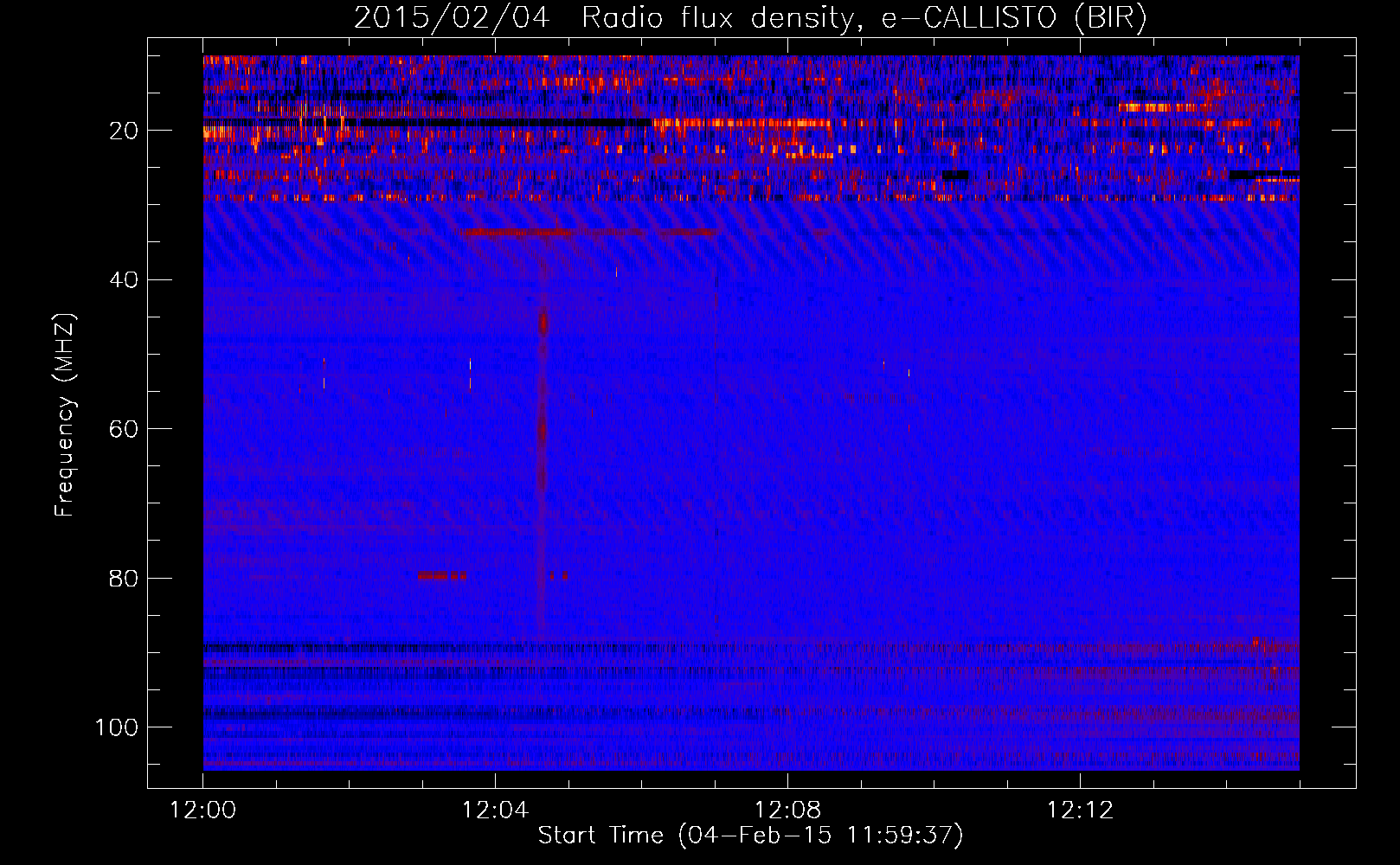Click the 80 MHz frequency tick label

pos(124,578)
